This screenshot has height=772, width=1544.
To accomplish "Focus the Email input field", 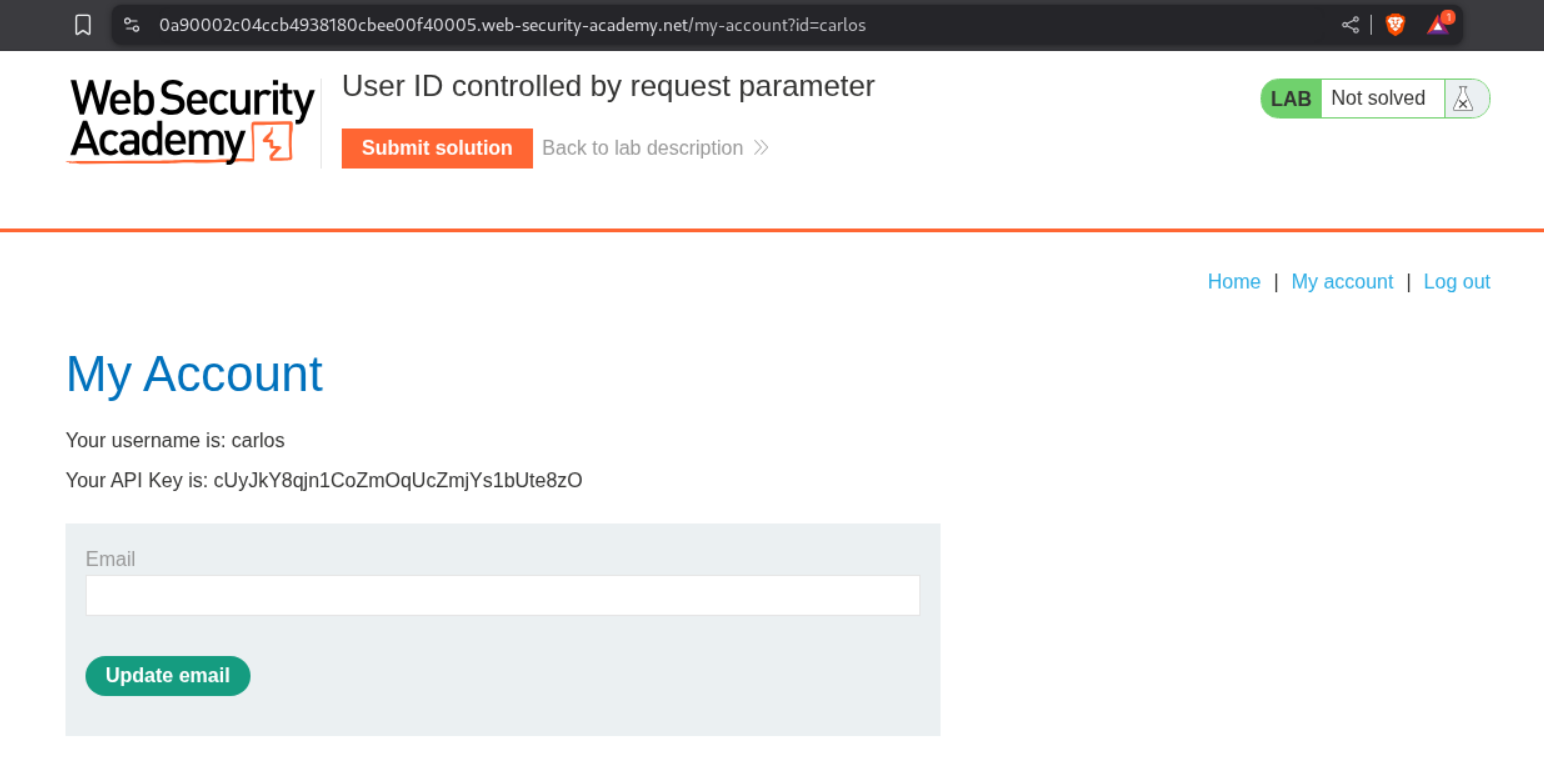I will coord(502,595).
